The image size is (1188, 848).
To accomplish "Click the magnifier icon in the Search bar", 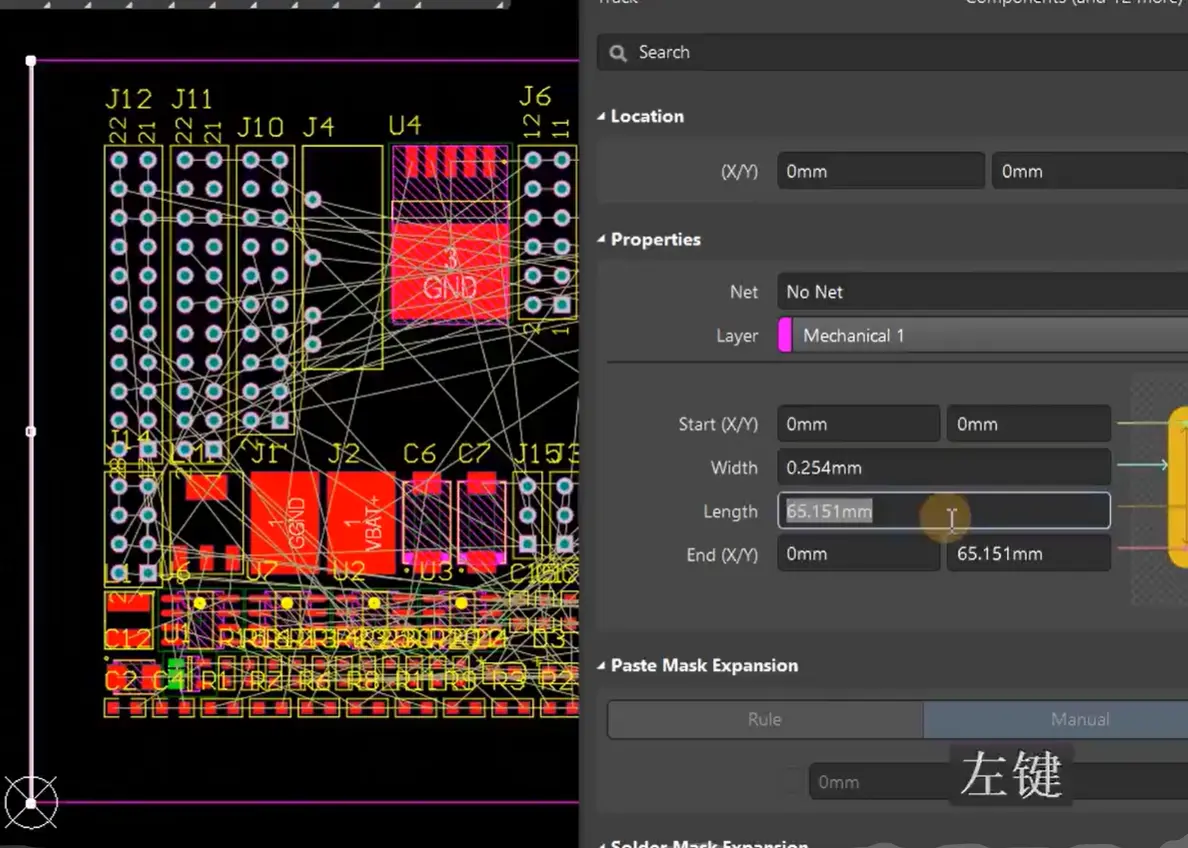I will point(618,53).
